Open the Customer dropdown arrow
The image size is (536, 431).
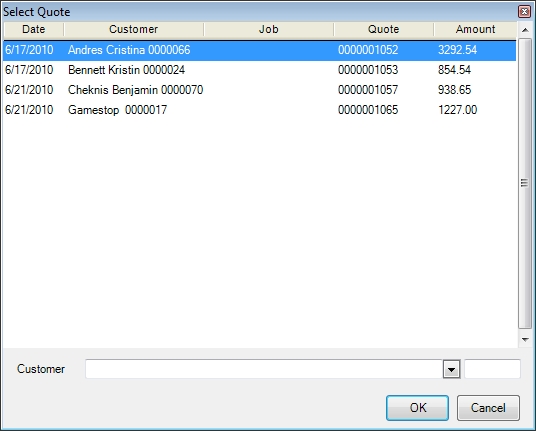coord(451,369)
